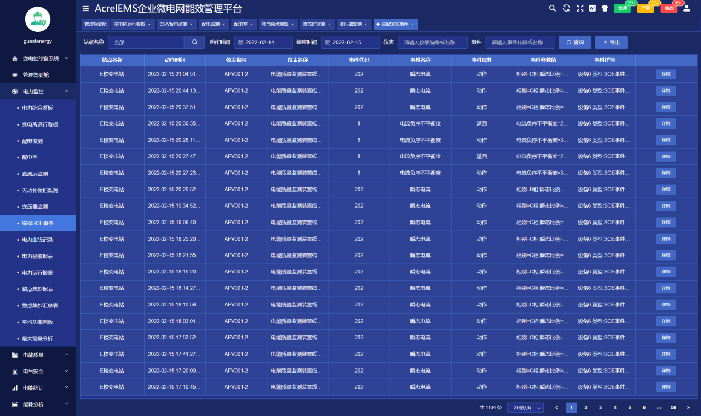Screen dimensions: 701x416
Task: Click the magnifier icon inside station search box
Action: click(x=194, y=43)
